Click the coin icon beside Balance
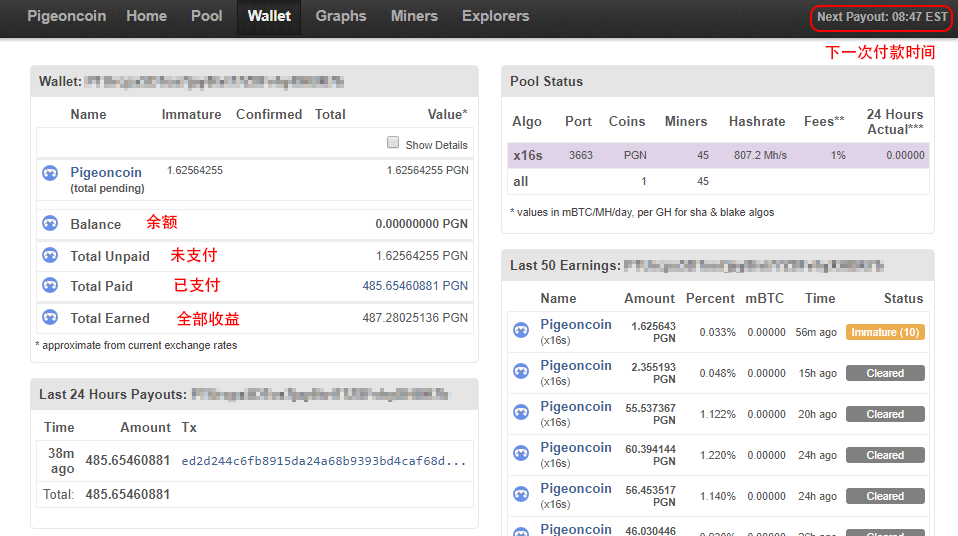This screenshot has width=958, height=536. coord(50,224)
